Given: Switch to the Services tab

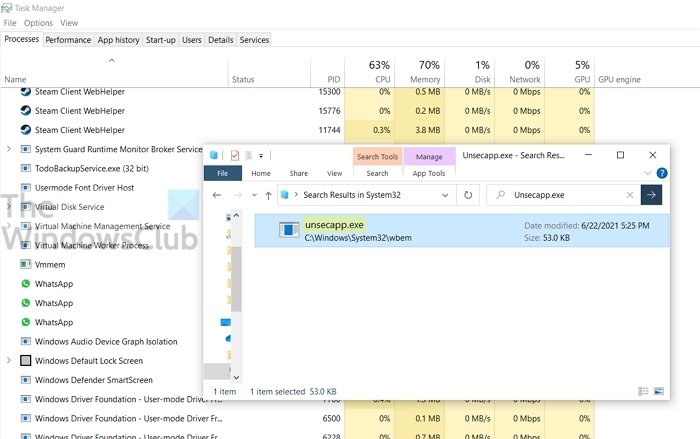Looking at the screenshot, I should click(x=254, y=40).
